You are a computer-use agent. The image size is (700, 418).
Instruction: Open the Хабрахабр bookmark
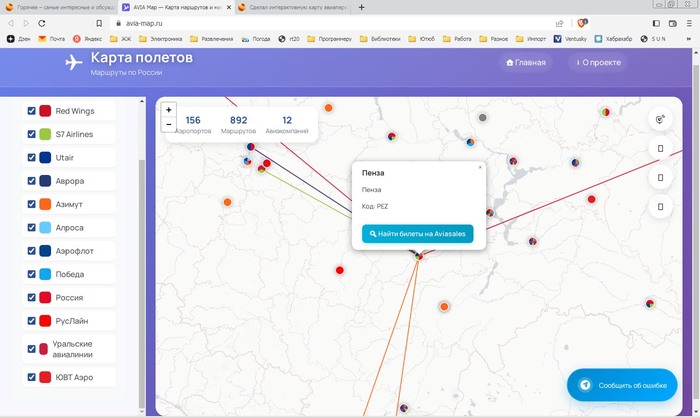point(613,39)
